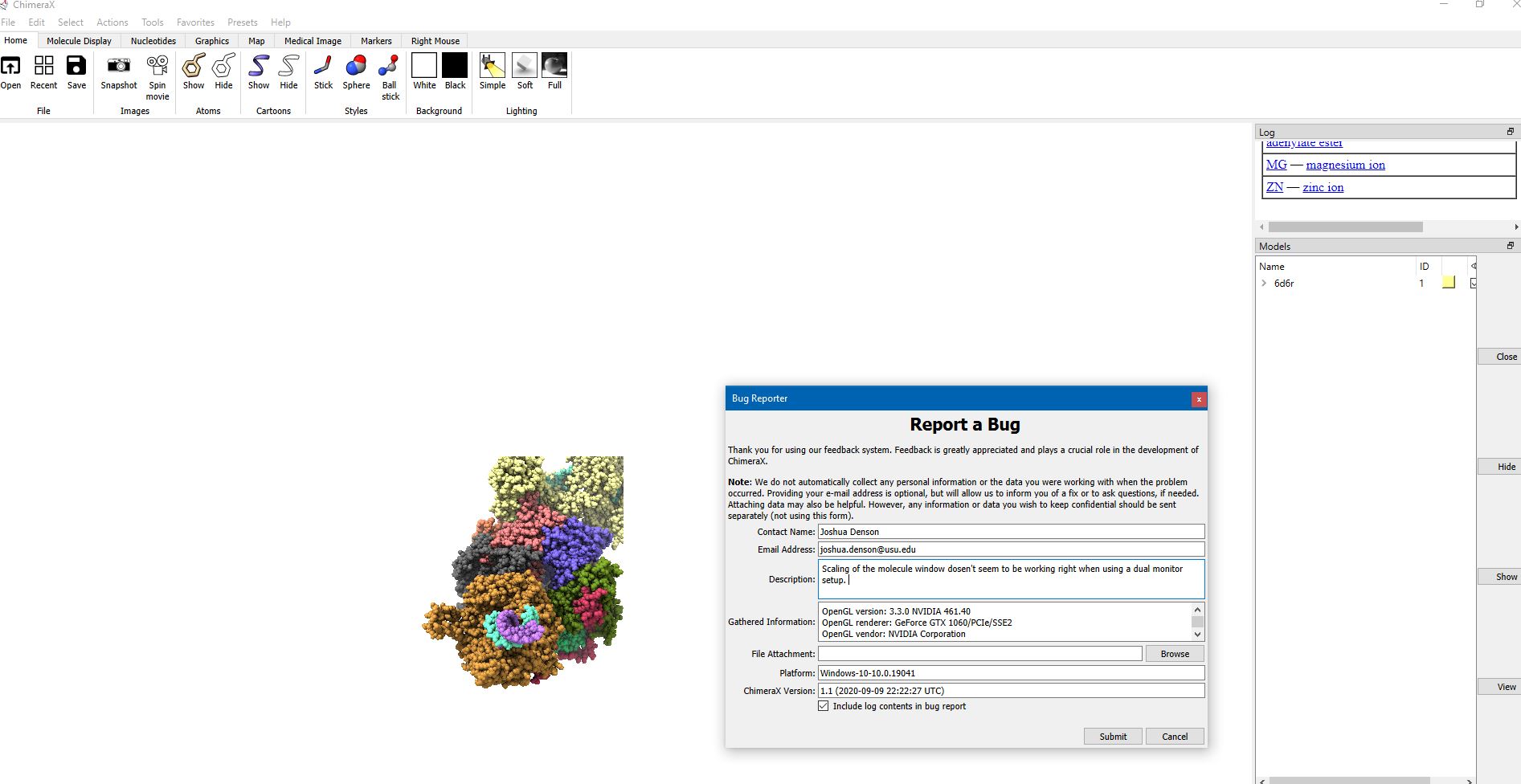This screenshot has width=1521, height=784.
Task: Click the Snapshot camera icon
Action: [x=118, y=66]
